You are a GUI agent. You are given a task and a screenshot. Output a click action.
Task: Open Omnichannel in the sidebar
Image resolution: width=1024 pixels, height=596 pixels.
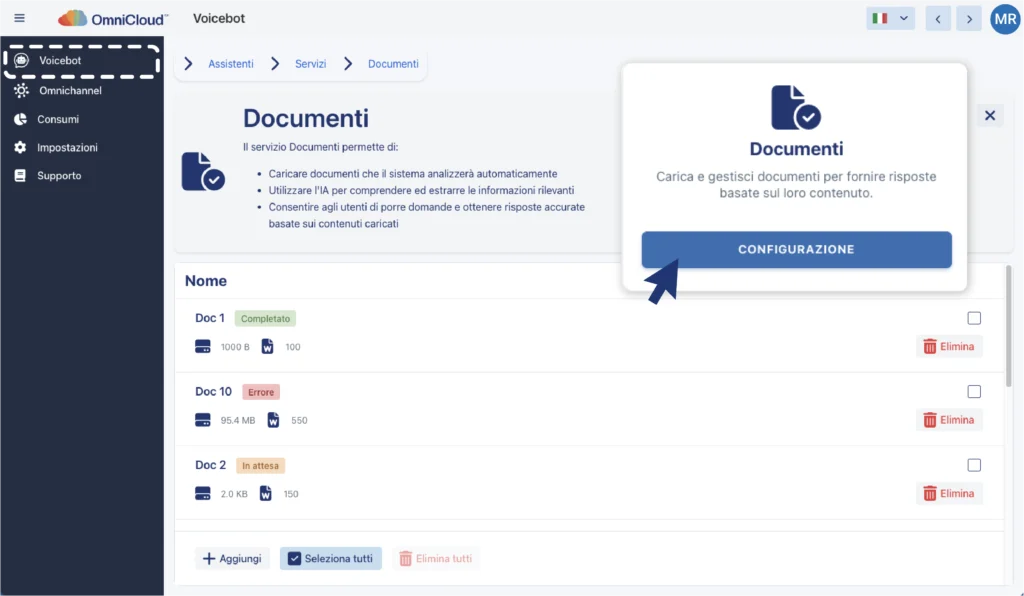[69, 91]
